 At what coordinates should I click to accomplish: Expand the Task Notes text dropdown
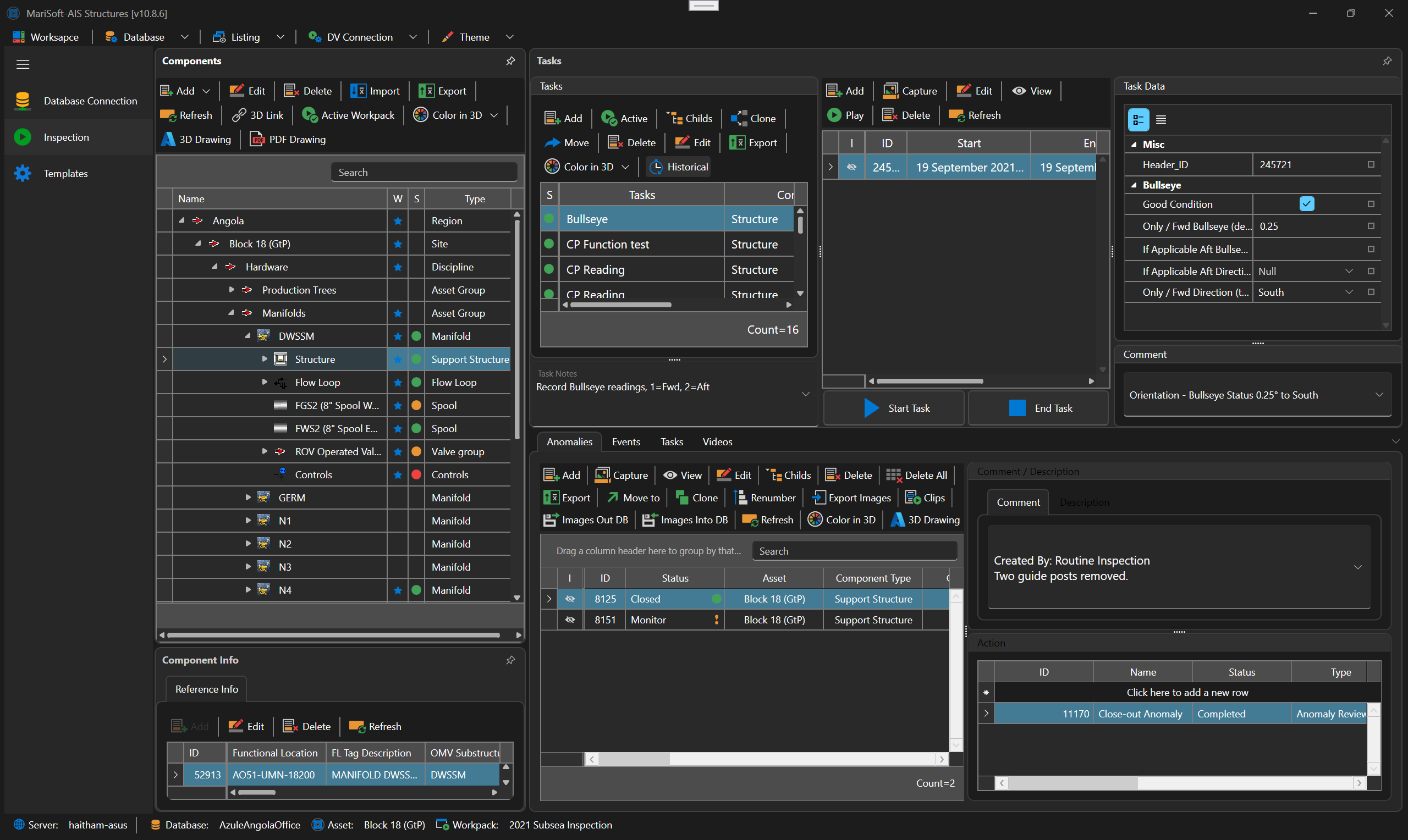click(805, 394)
